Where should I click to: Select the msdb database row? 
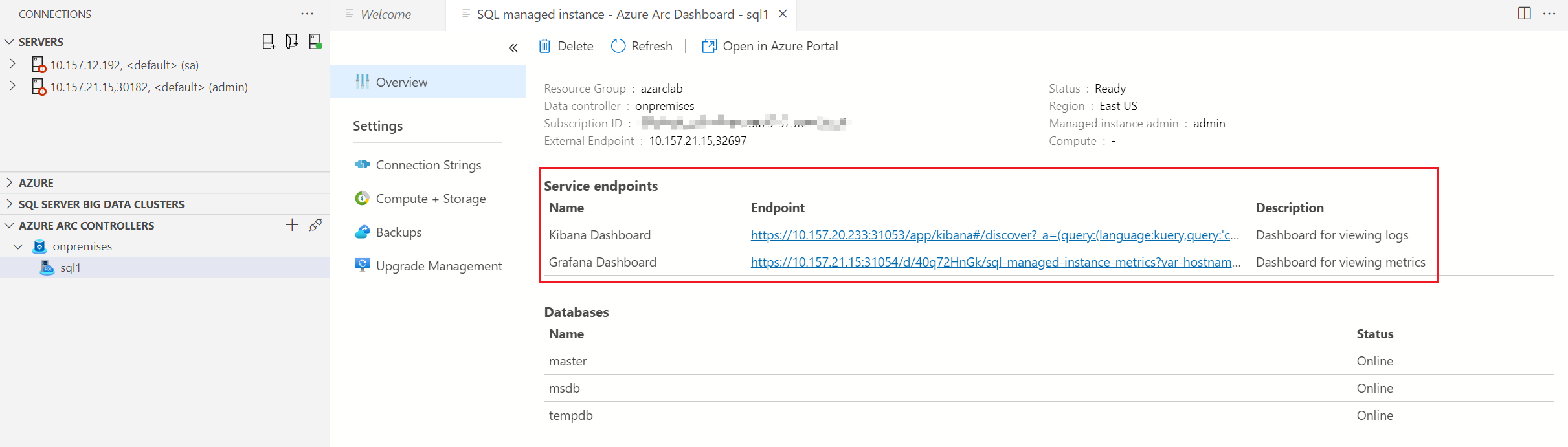[1048, 388]
